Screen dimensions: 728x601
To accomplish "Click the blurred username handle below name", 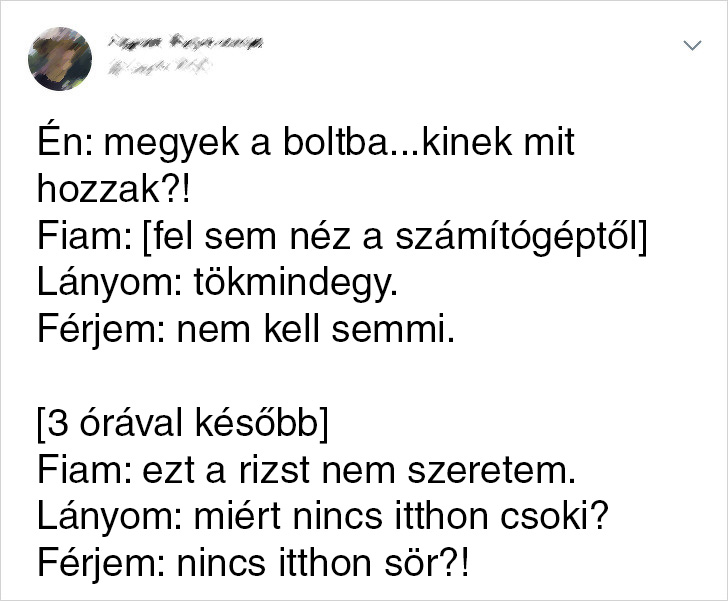I will click(159, 67).
